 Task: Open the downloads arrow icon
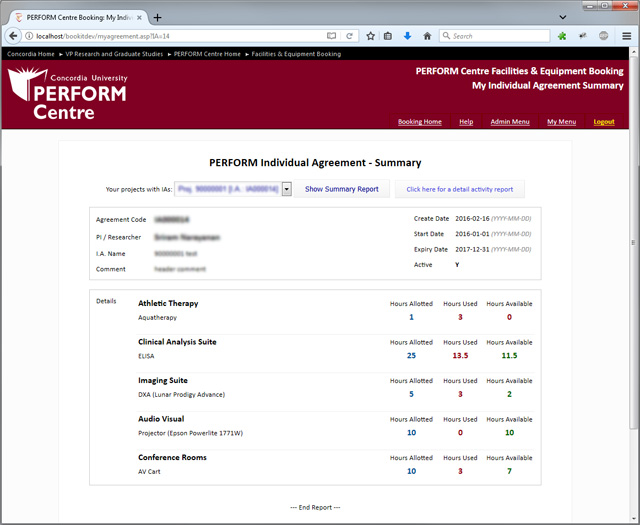pos(408,36)
